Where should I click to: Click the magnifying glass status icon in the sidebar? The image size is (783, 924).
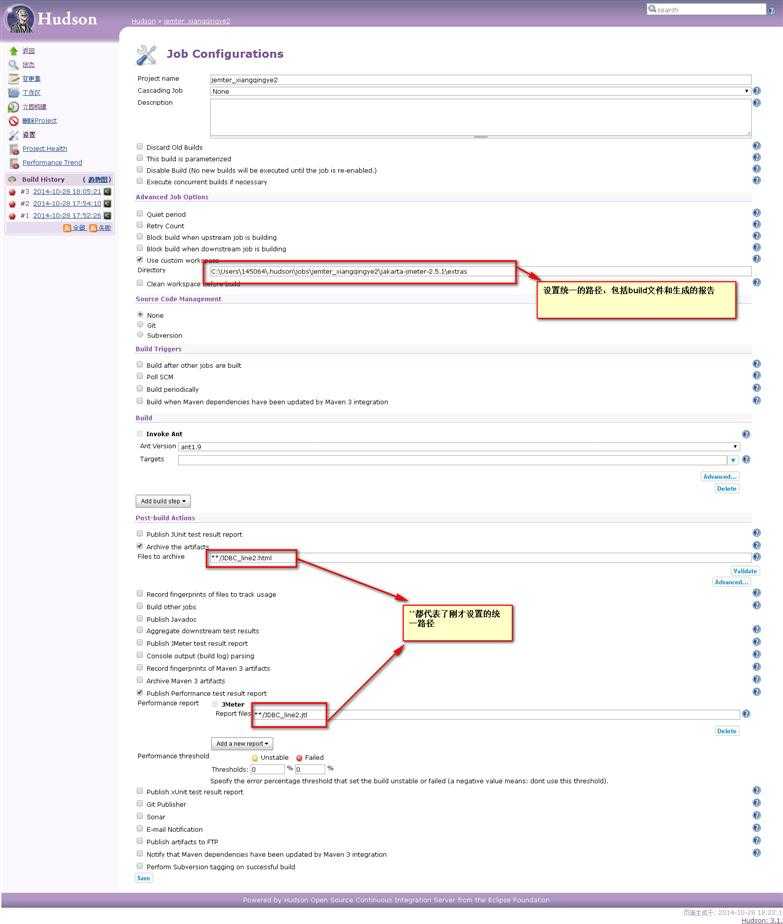pos(14,64)
